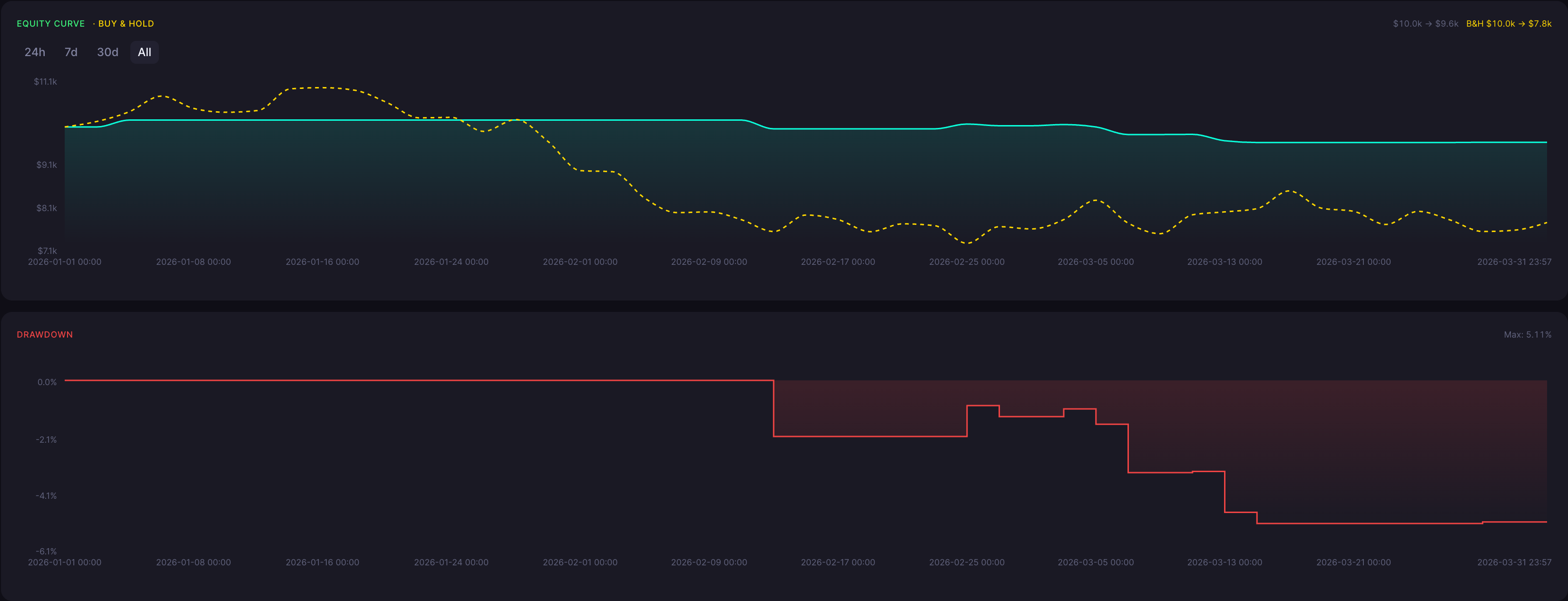
Task: Click the -2.1% drawdown axis label
Action: pyautogui.click(x=46, y=439)
